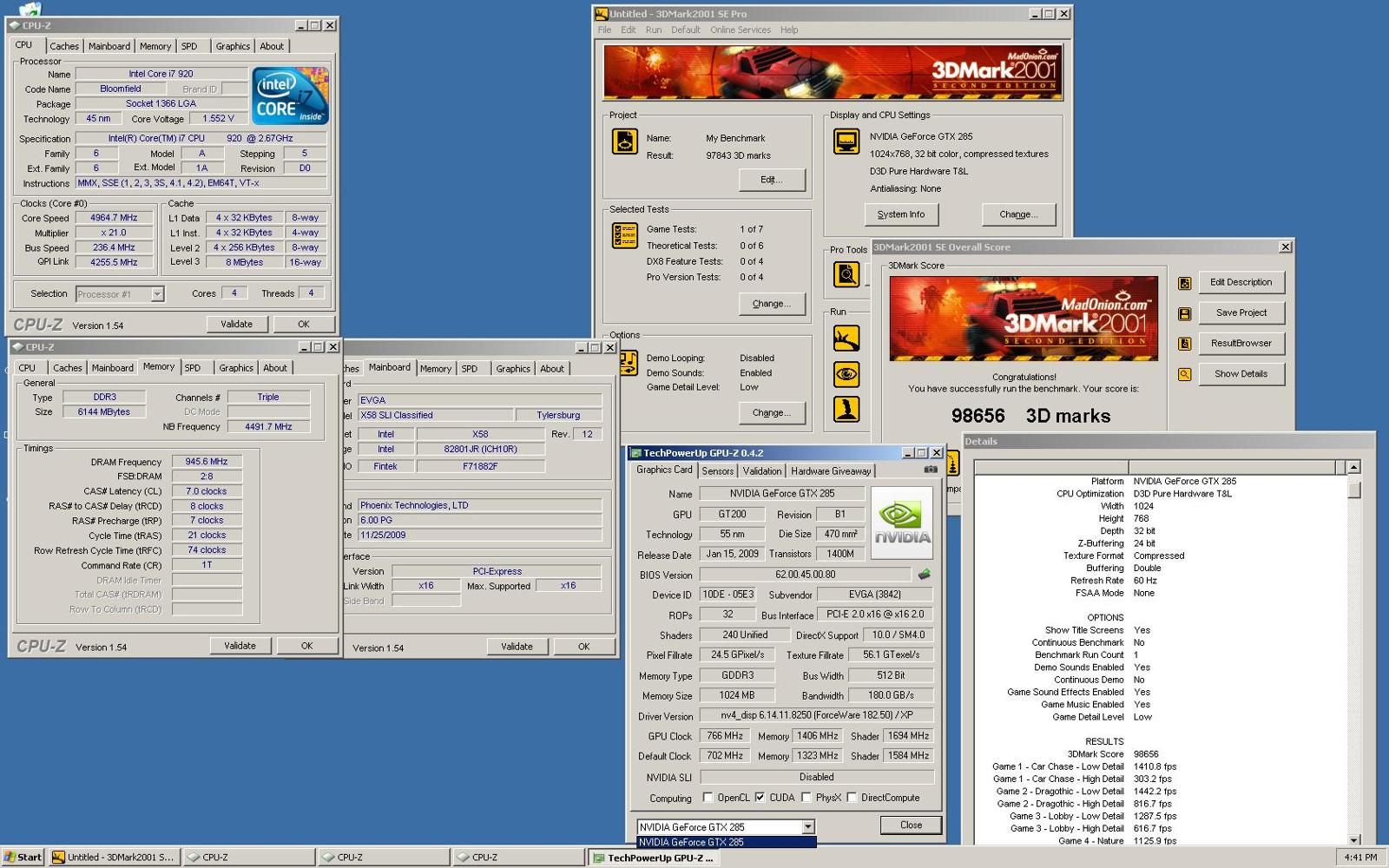The image size is (1389, 868).
Task: Click the Display and CPU Settings monitor icon
Action: click(x=846, y=141)
